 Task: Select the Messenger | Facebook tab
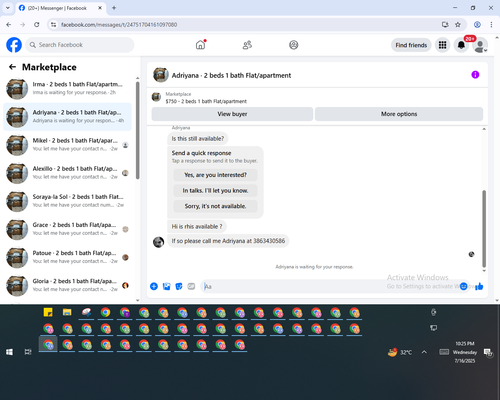[60, 8]
